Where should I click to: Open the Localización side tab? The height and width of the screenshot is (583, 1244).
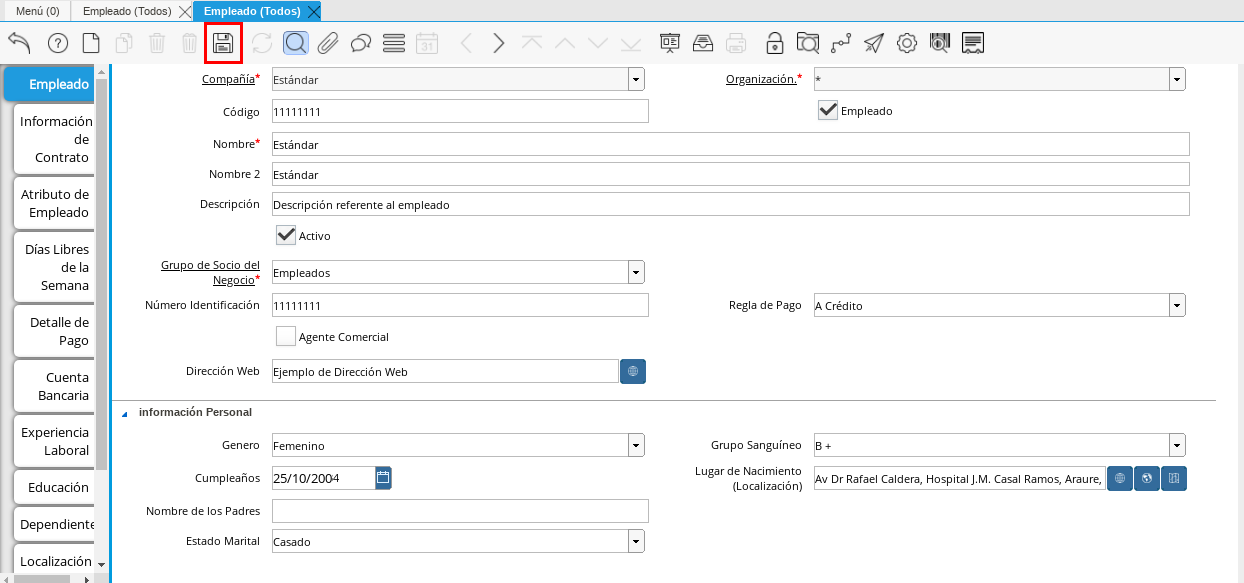pyautogui.click(x=54, y=561)
